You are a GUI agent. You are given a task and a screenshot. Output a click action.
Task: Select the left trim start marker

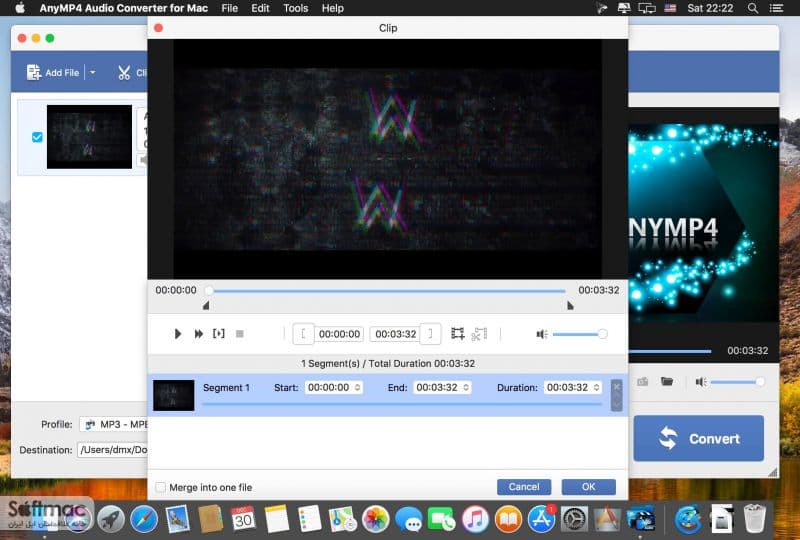tap(206, 305)
